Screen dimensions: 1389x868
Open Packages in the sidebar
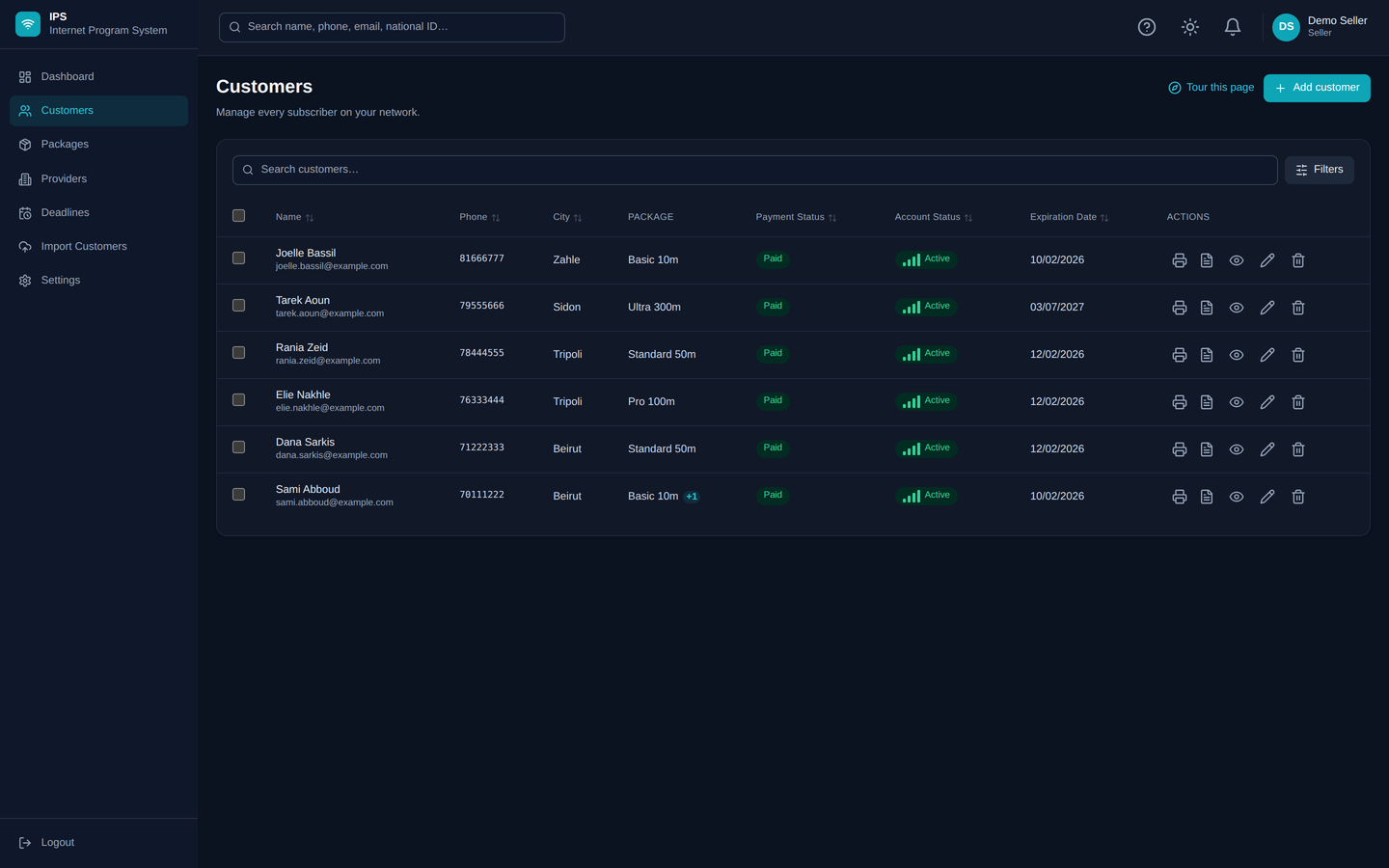[x=98, y=145]
